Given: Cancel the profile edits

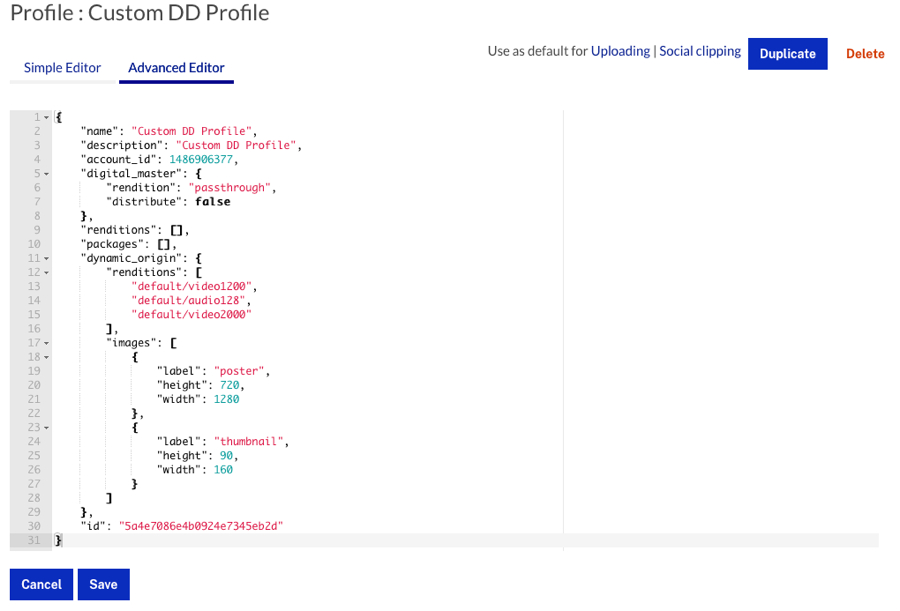Looking at the screenshot, I should [41, 585].
